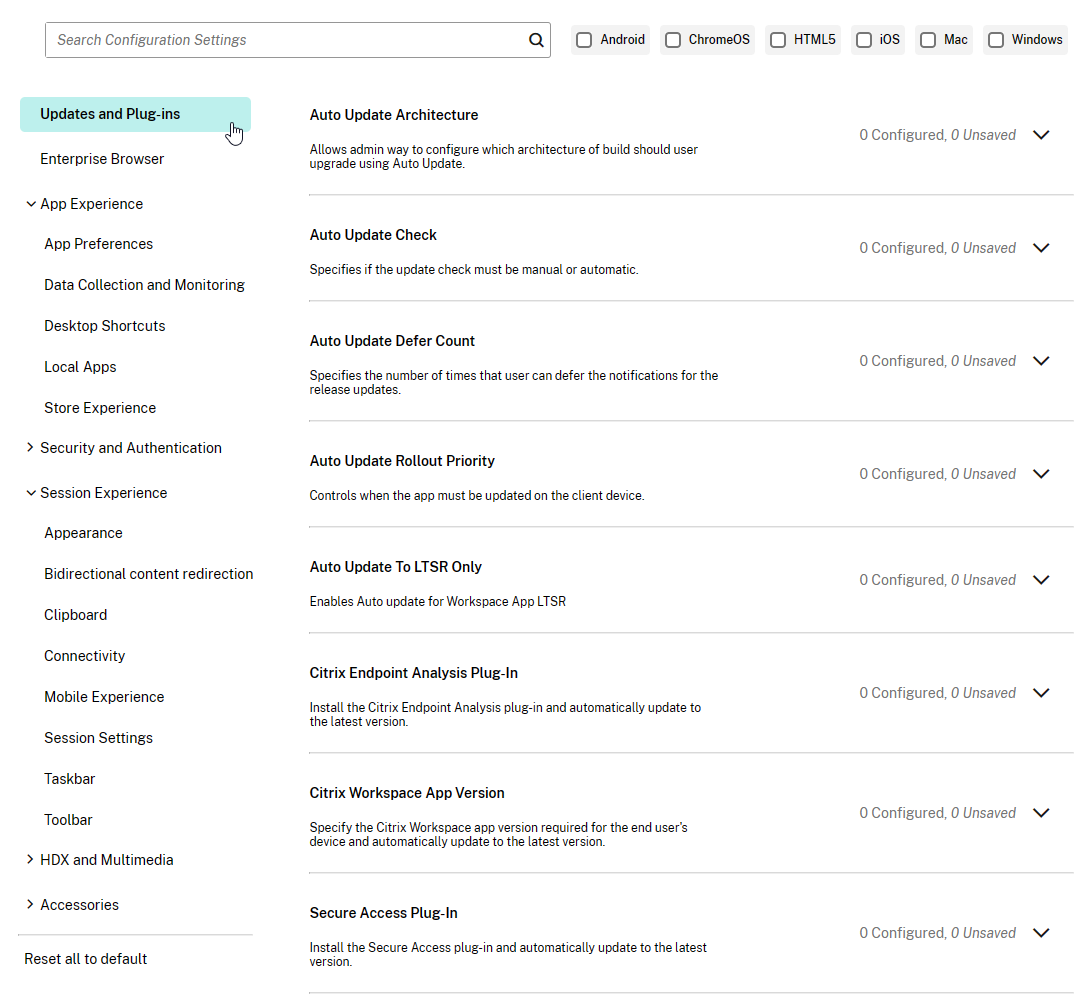This screenshot has width=1081, height=999.
Task: Click the search magnifier icon
Action: point(536,40)
